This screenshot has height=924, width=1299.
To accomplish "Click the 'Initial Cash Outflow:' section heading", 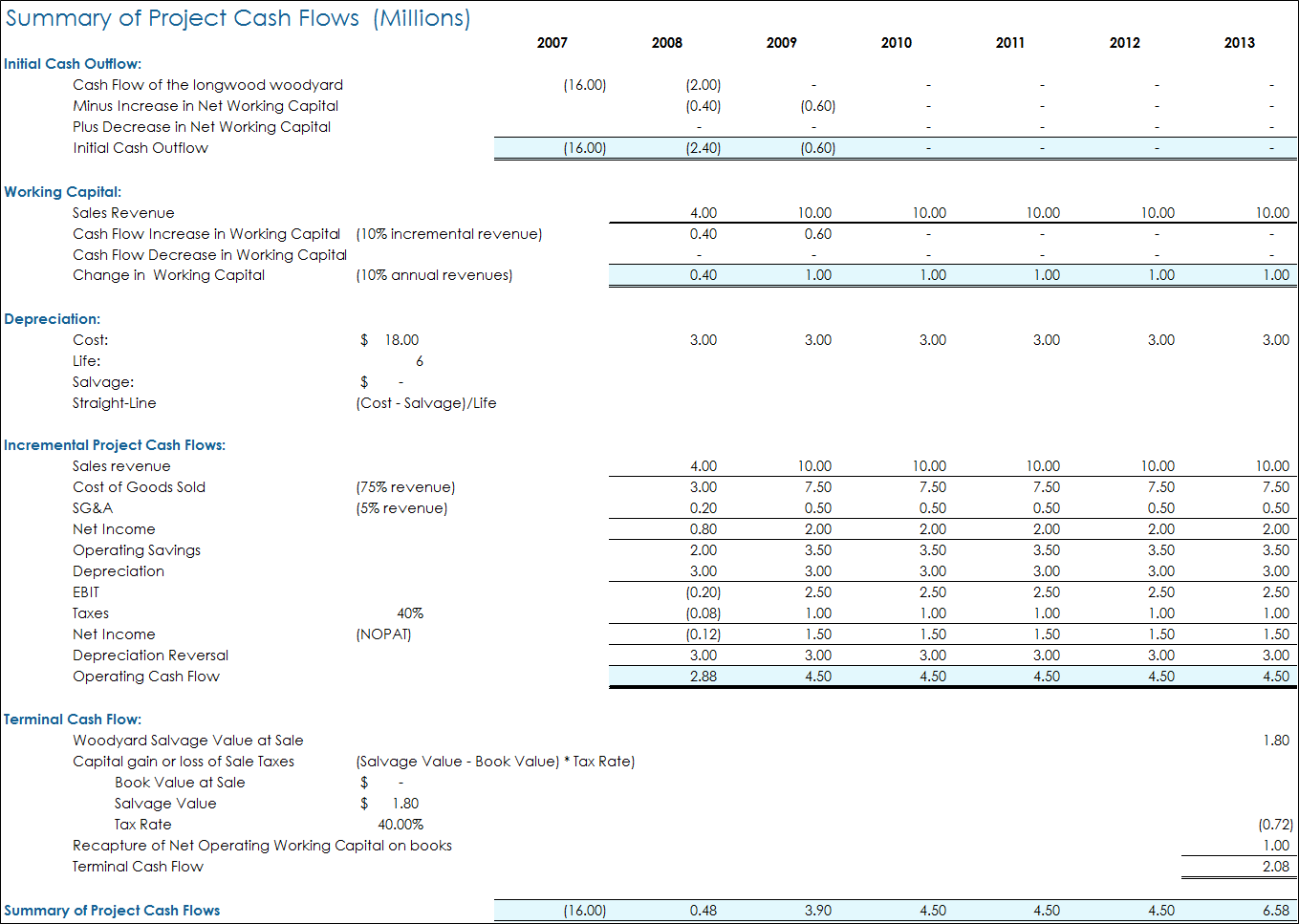I will [x=73, y=64].
